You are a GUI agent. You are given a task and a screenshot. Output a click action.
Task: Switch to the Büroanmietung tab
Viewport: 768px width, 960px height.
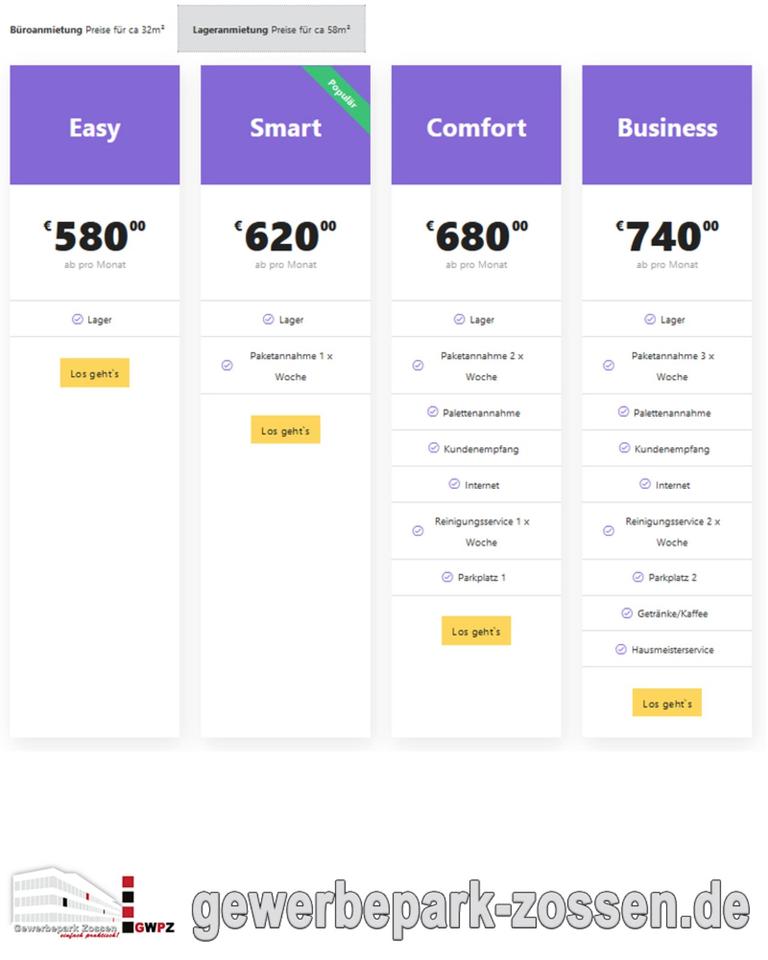click(87, 30)
